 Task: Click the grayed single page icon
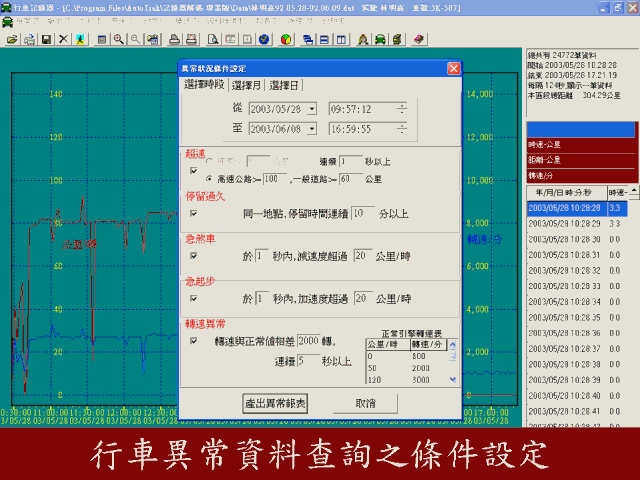(x=247, y=40)
